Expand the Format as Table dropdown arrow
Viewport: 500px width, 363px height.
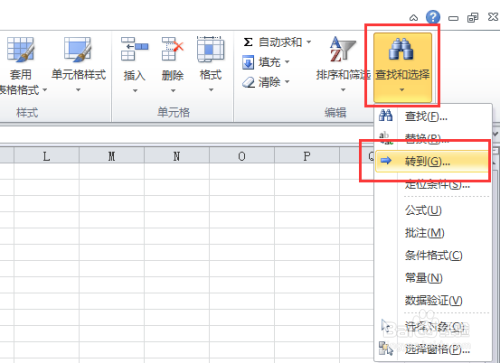[x=44, y=90]
